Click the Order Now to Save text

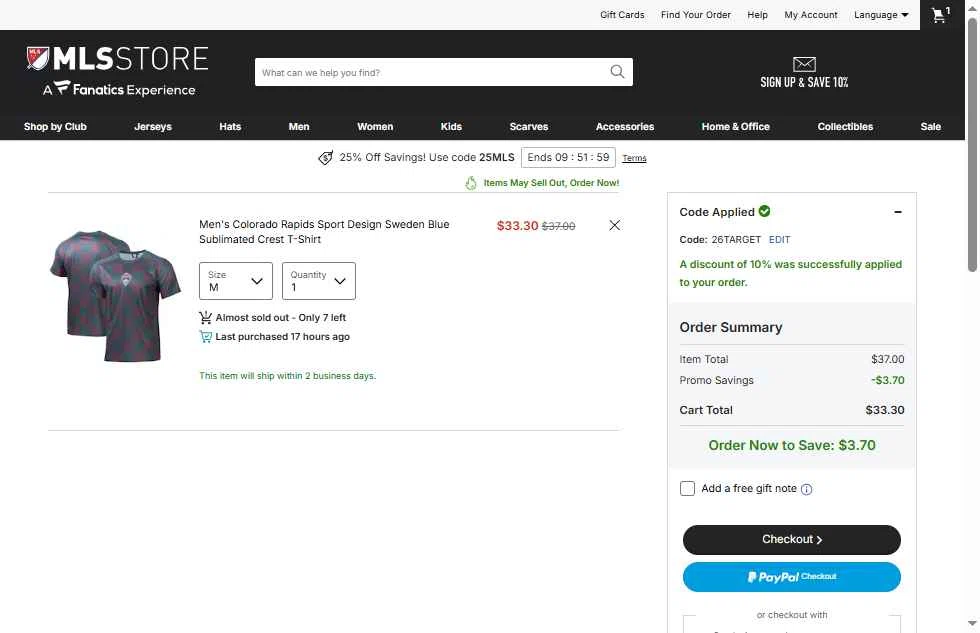coord(791,446)
